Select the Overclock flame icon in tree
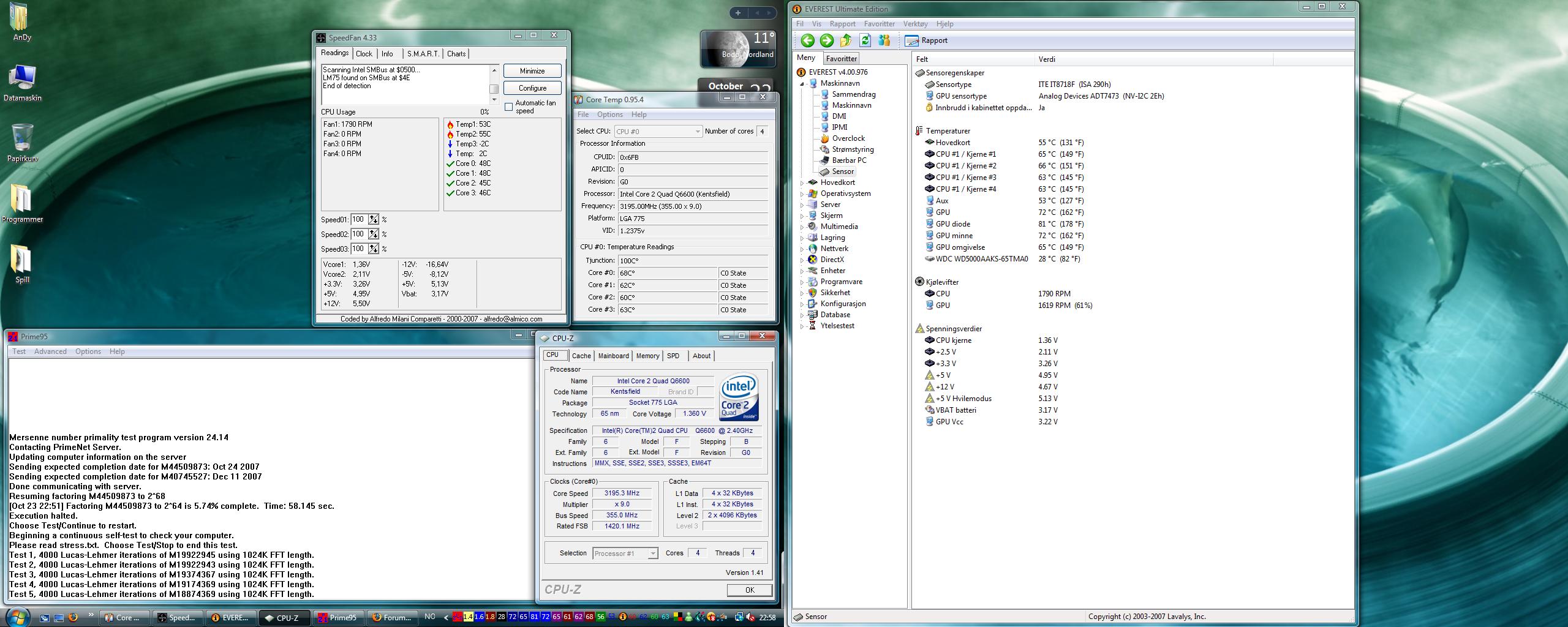This screenshot has width=1568, height=627. tap(824, 138)
